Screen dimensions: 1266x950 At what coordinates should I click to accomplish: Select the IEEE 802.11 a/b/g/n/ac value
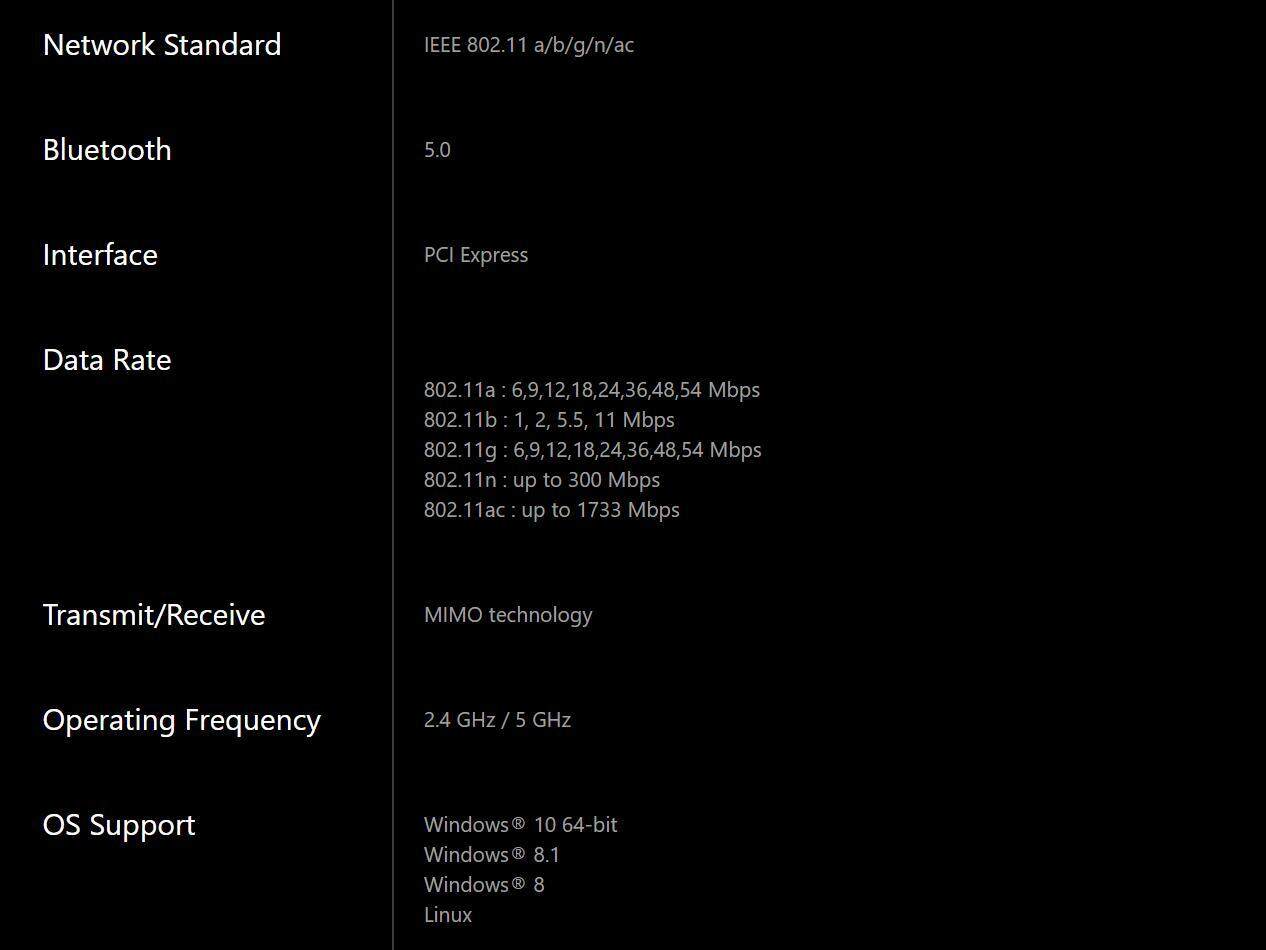click(528, 45)
